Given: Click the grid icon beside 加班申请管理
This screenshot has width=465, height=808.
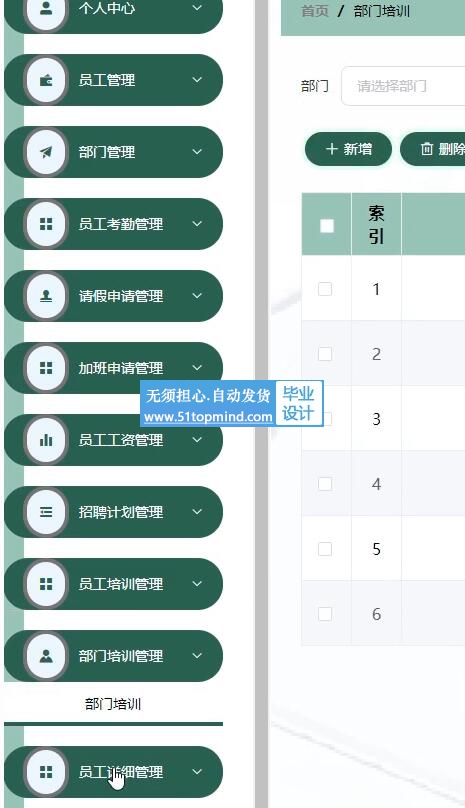Looking at the screenshot, I should 46,368.
